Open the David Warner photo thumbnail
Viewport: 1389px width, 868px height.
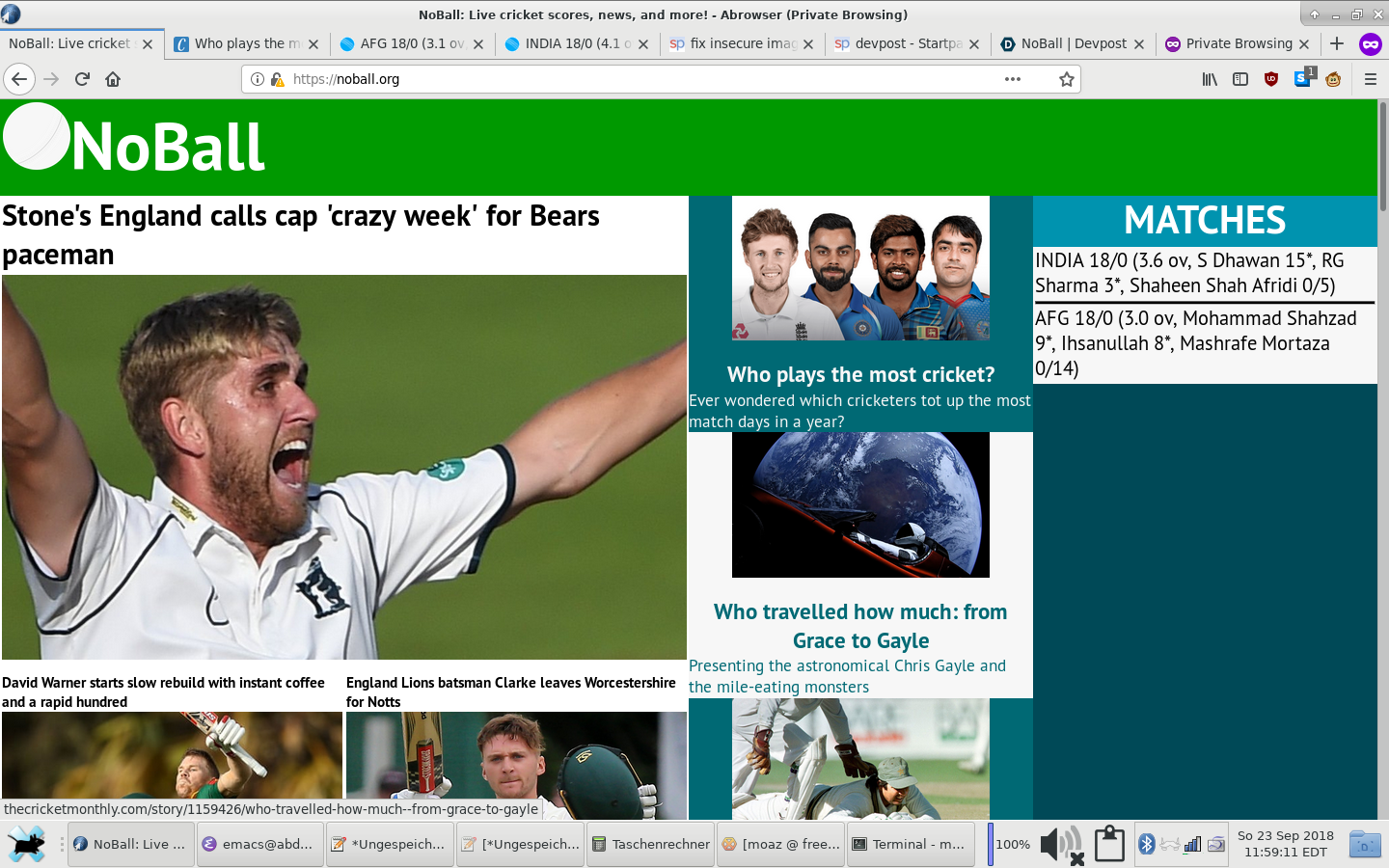pos(173,766)
